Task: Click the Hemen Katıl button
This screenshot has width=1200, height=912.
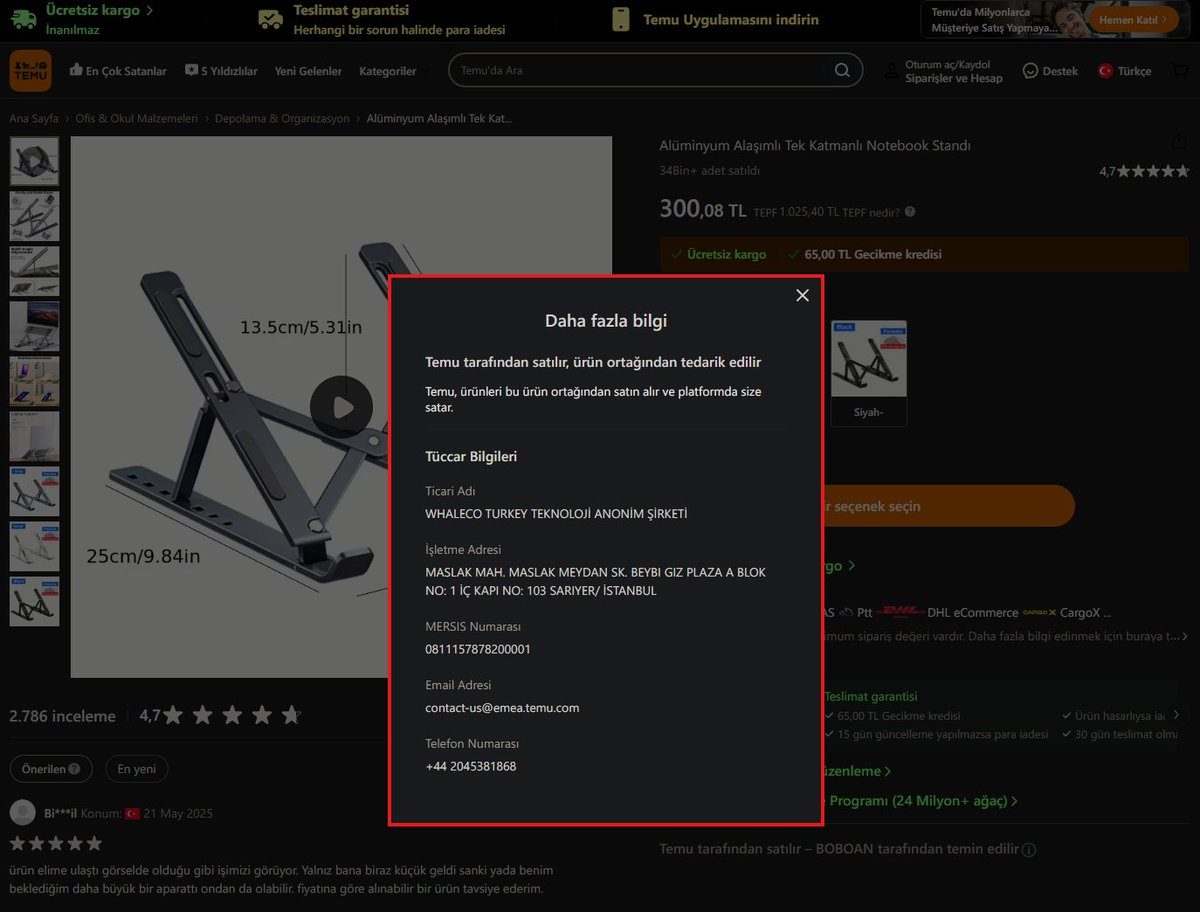Action: [x=1135, y=19]
